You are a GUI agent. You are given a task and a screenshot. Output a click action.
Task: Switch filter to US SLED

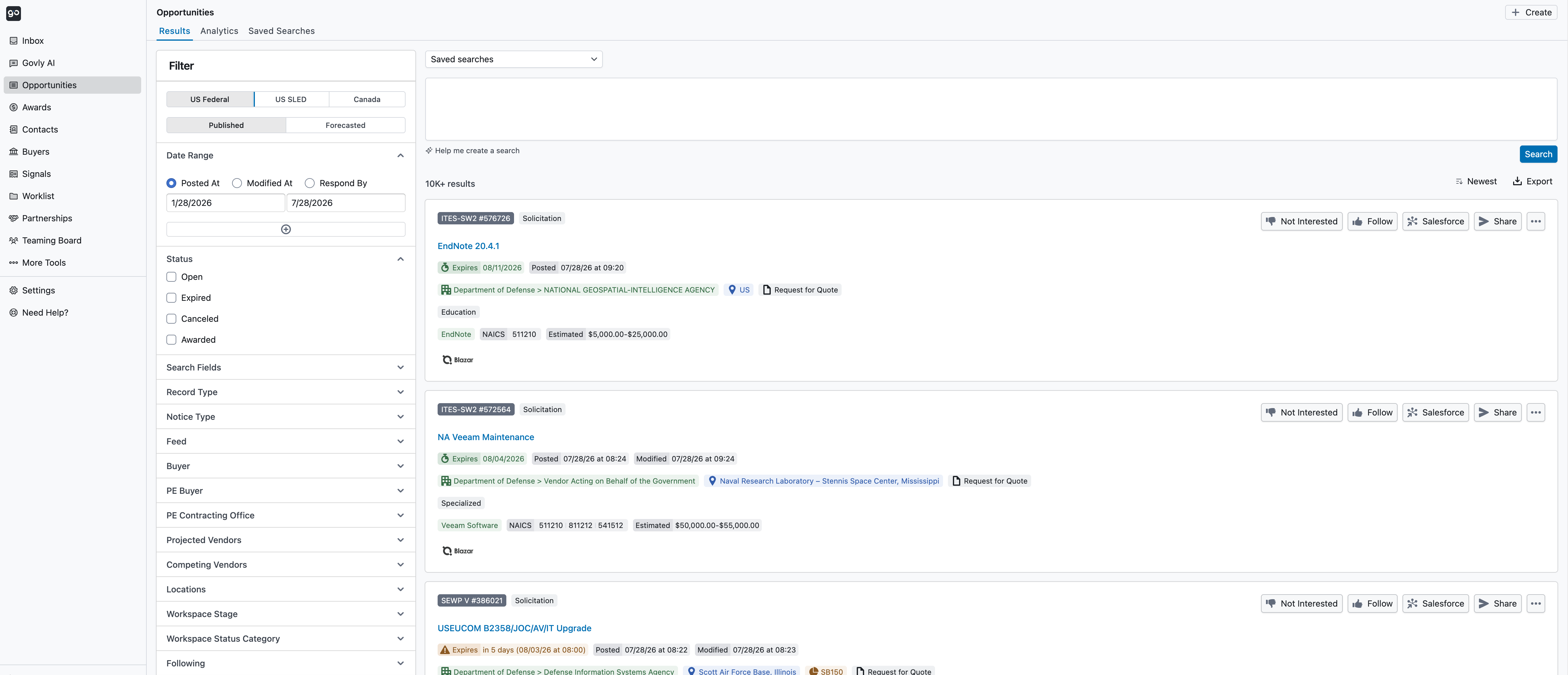pyautogui.click(x=291, y=99)
